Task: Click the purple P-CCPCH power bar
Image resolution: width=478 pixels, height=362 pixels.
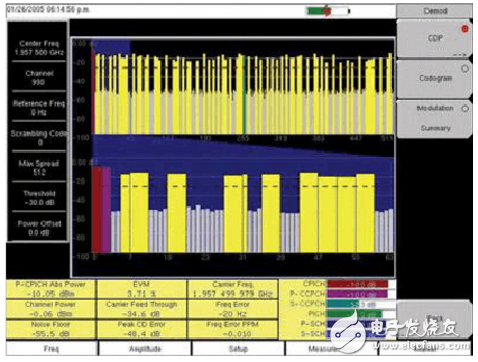Action: (x=358, y=294)
